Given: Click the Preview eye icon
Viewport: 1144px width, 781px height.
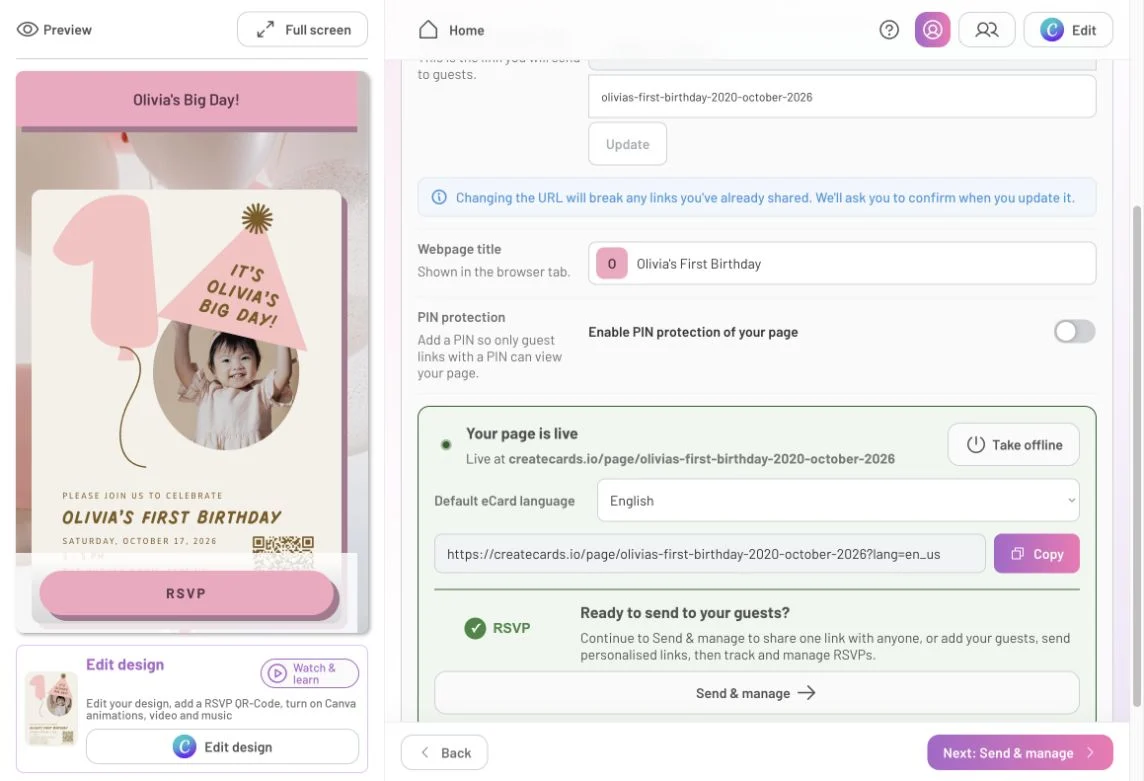Looking at the screenshot, I should tap(27, 30).
